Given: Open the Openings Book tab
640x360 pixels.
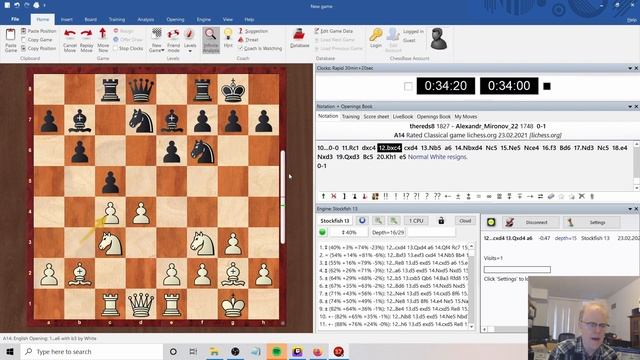Looking at the screenshot, I should [x=433, y=117].
